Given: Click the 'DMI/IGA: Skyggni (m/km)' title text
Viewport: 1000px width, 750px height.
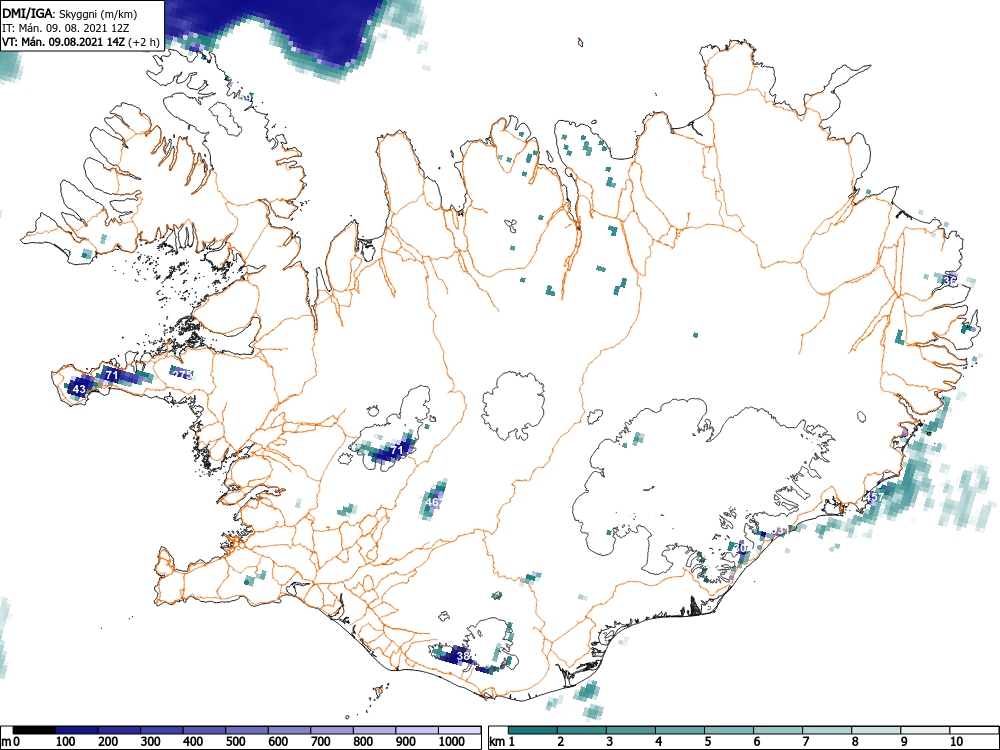Looking at the screenshot, I should pyautogui.click(x=70, y=14).
